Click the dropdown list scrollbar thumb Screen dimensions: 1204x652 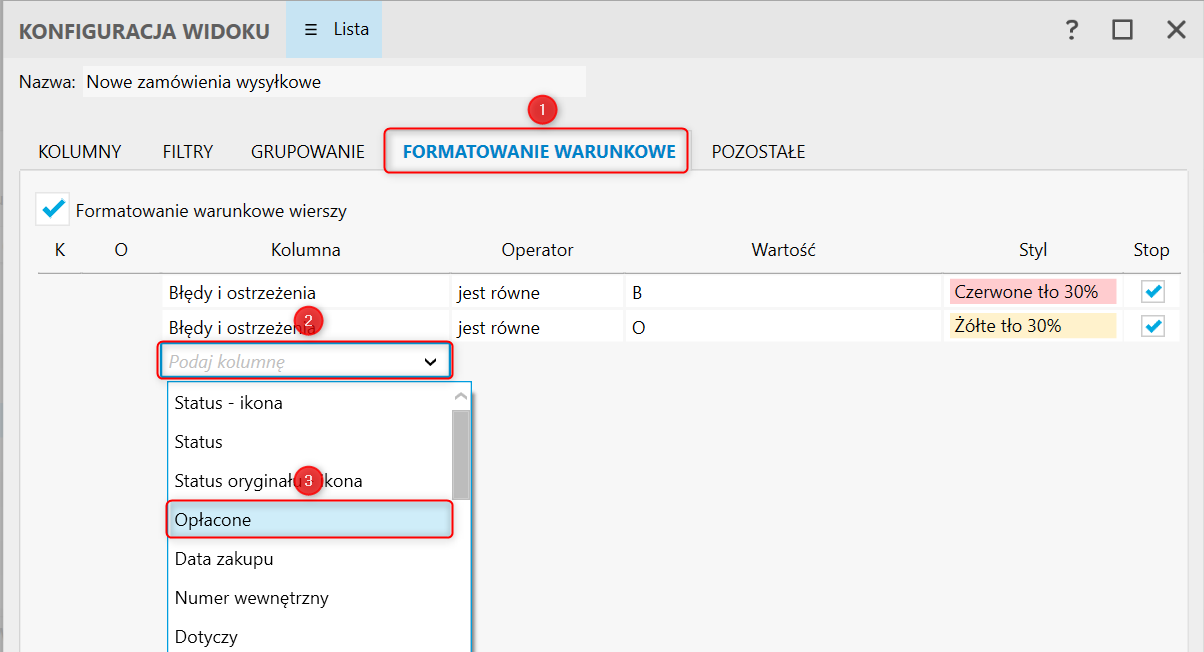(x=461, y=453)
